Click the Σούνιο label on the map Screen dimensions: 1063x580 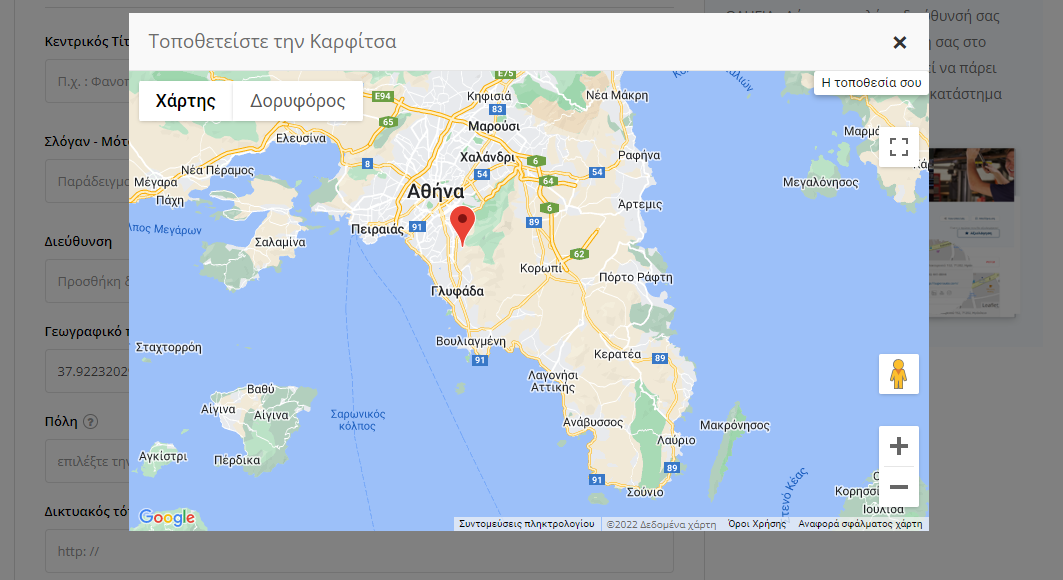point(645,492)
